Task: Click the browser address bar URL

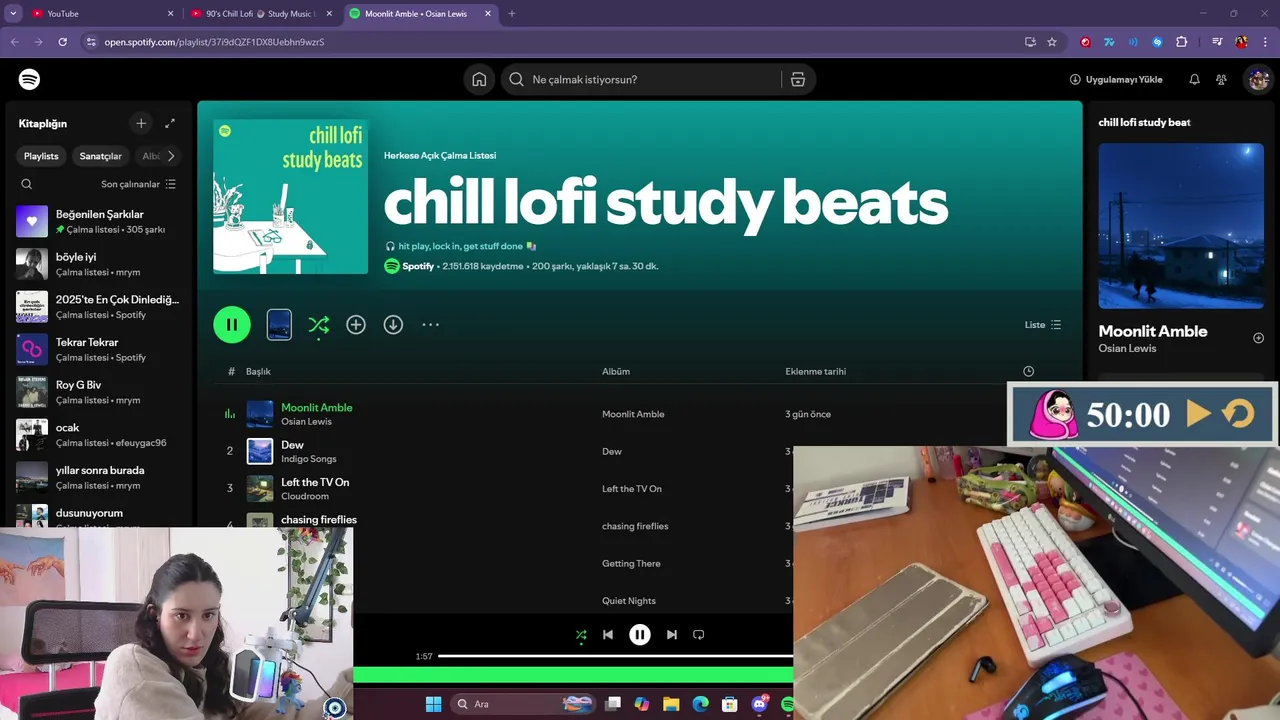Action: (214, 42)
